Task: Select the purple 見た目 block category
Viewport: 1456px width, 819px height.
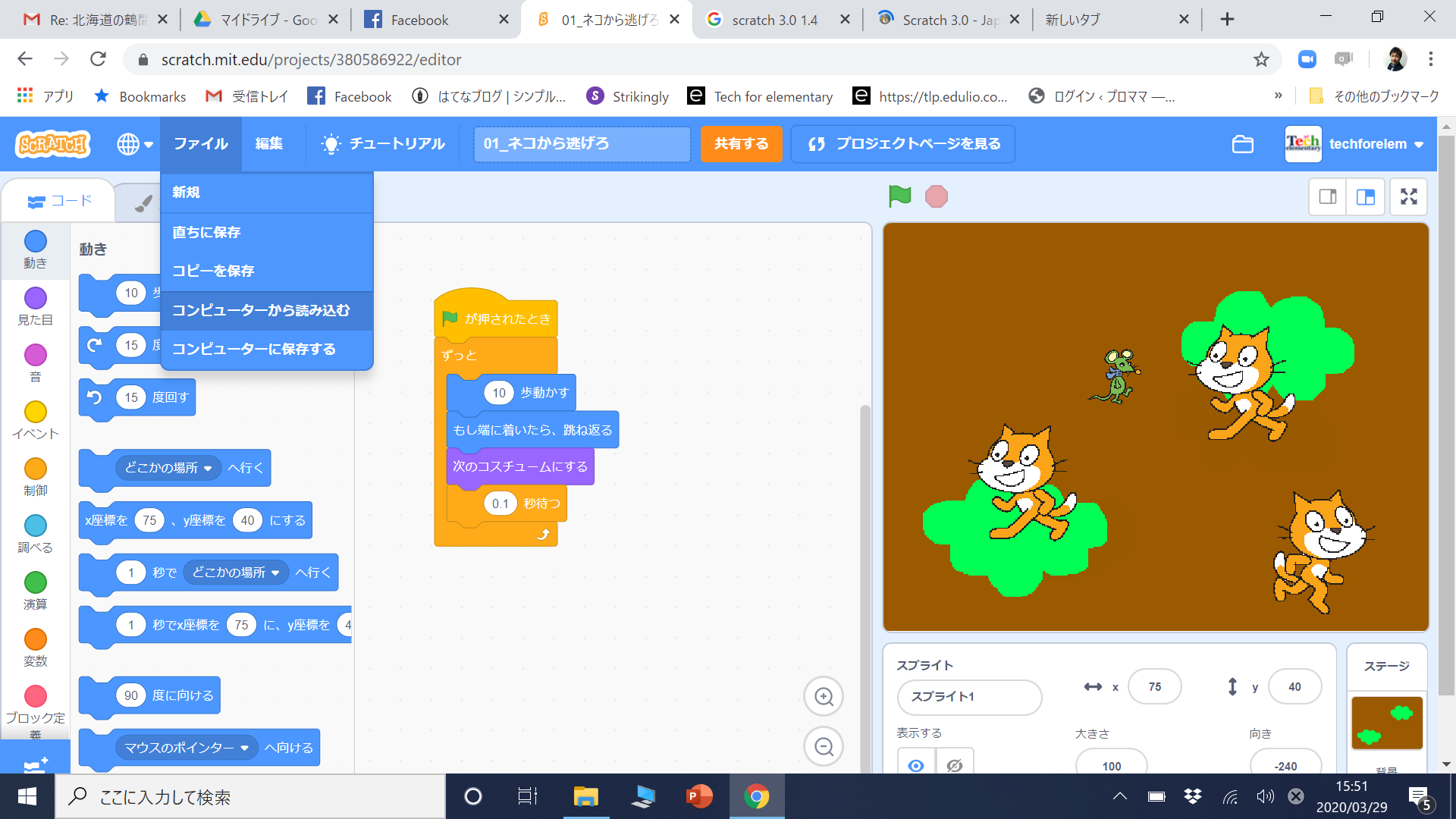Action: click(x=35, y=298)
